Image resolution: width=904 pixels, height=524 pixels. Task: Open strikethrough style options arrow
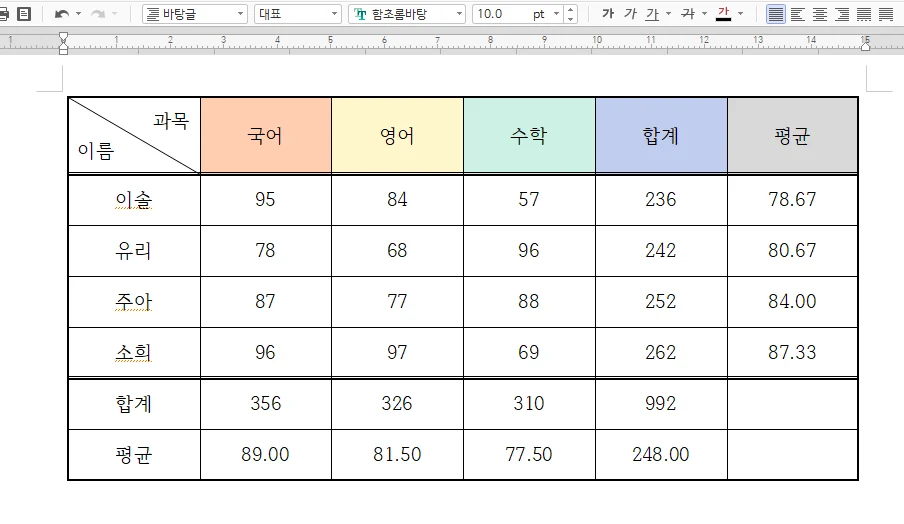[x=704, y=14]
